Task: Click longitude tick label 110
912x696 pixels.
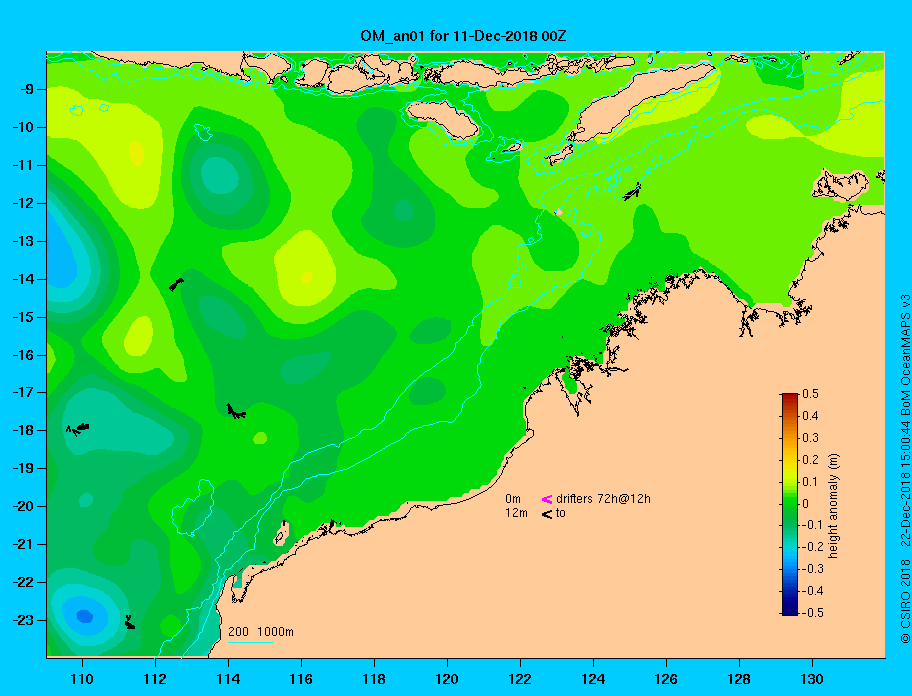Action: point(82,679)
